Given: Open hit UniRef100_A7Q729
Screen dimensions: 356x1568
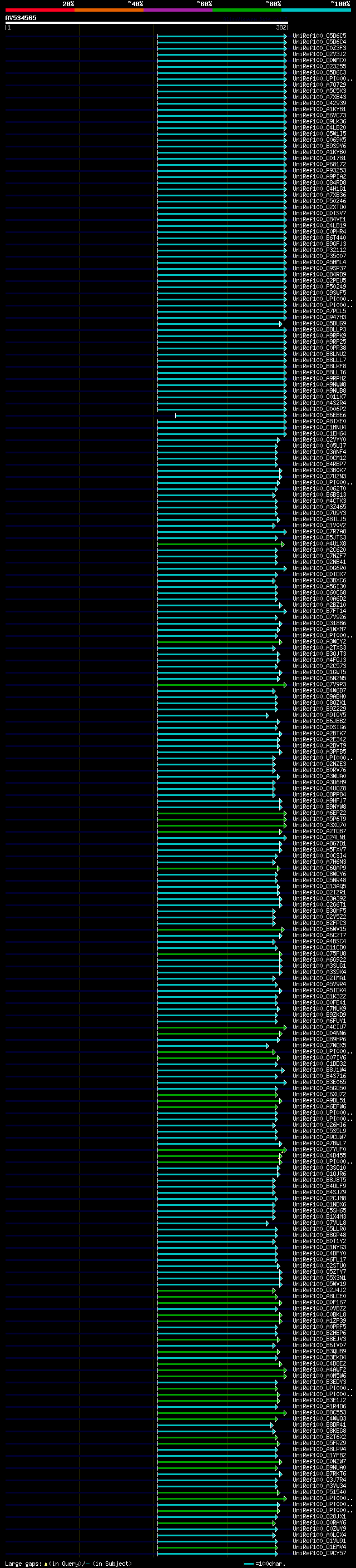Looking at the screenshot, I should coord(319,85).
